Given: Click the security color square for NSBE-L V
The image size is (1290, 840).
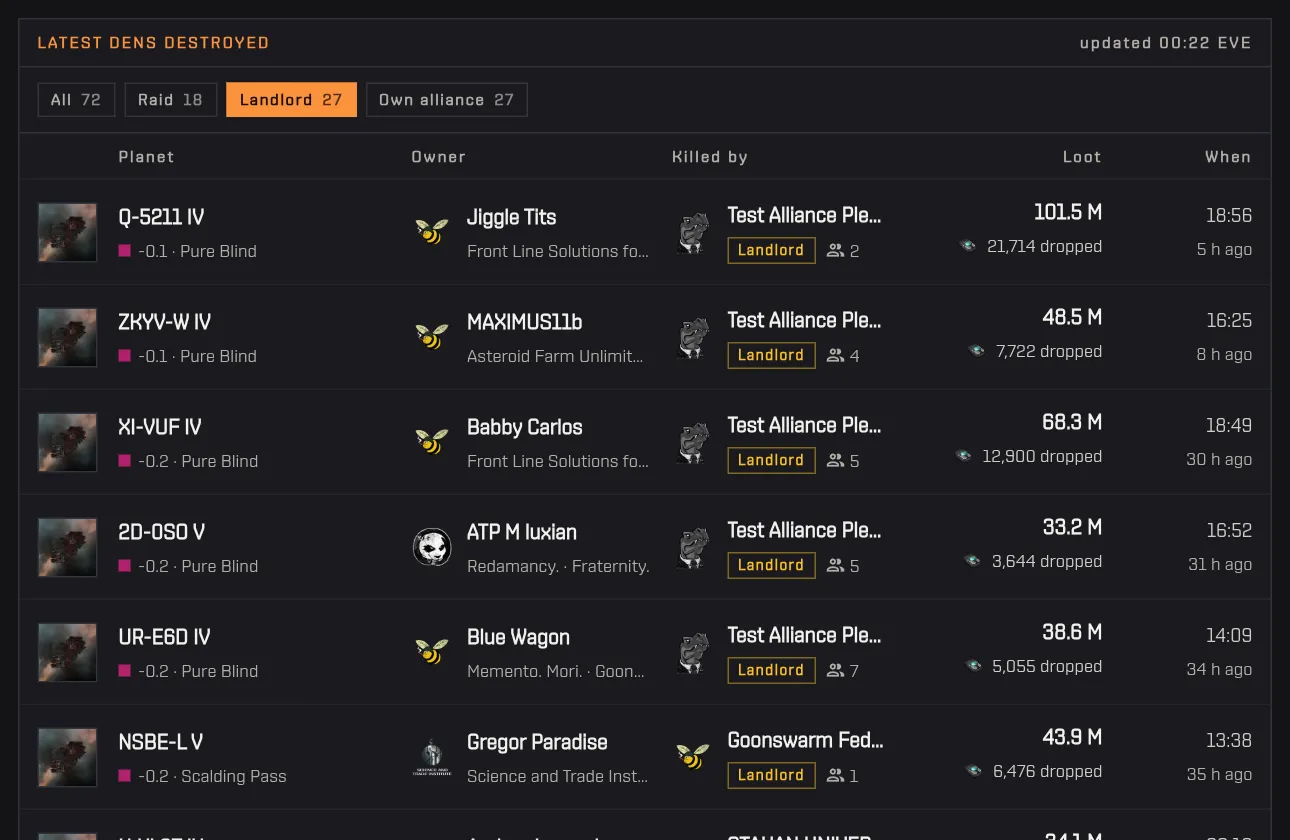Looking at the screenshot, I should [x=125, y=776].
